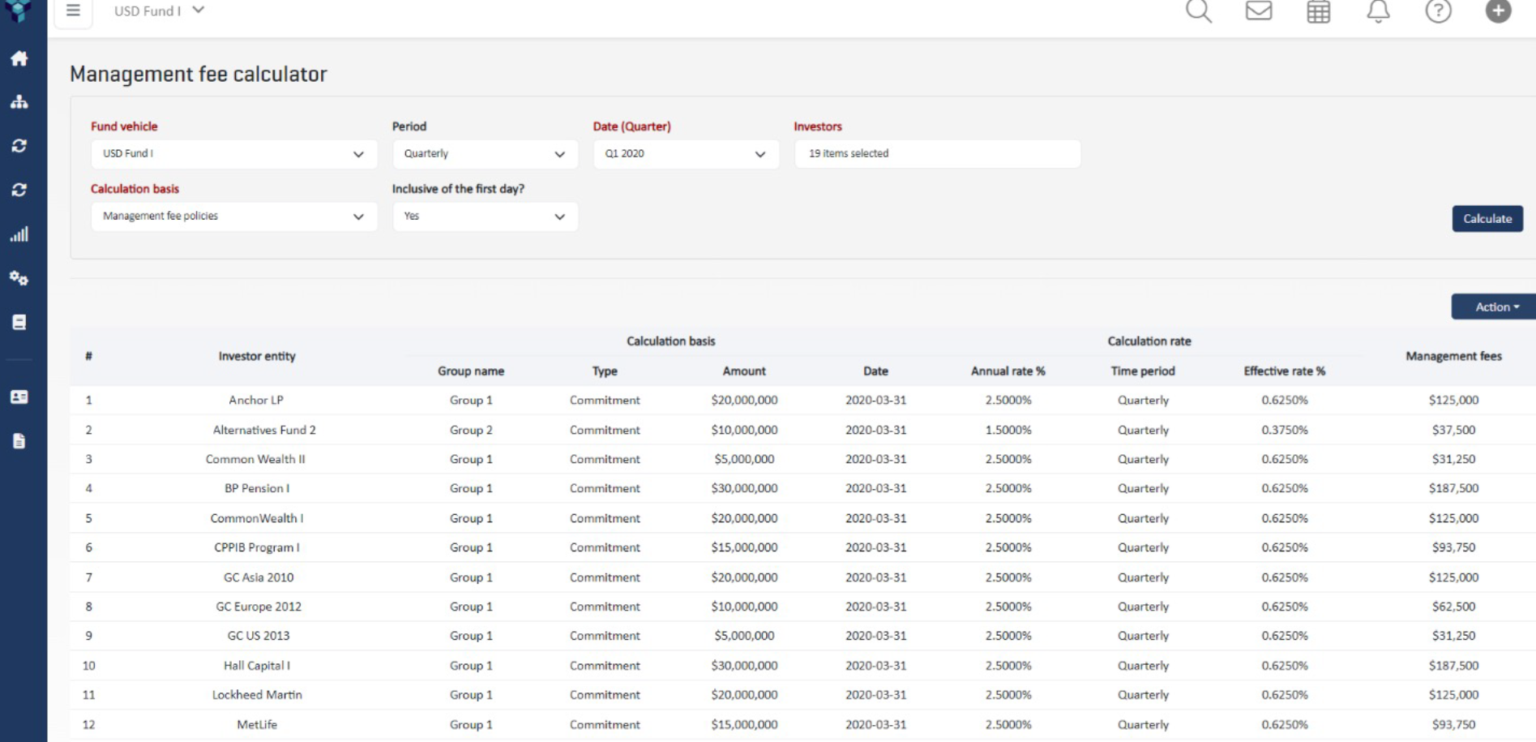1536x742 pixels.
Task: Expand the Date (Quarter) selector
Action: 685,154
